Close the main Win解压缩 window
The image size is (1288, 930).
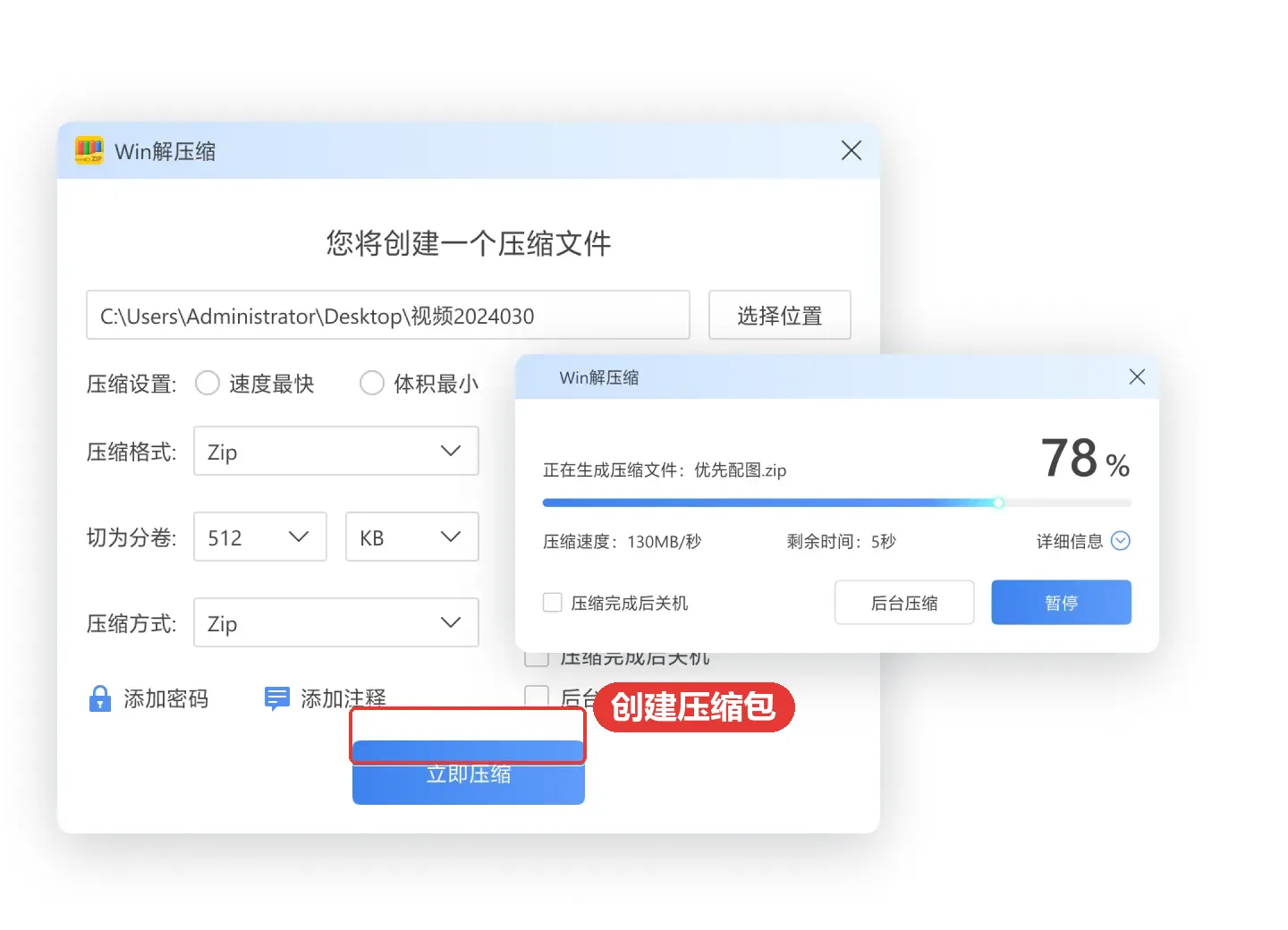[852, 150]
